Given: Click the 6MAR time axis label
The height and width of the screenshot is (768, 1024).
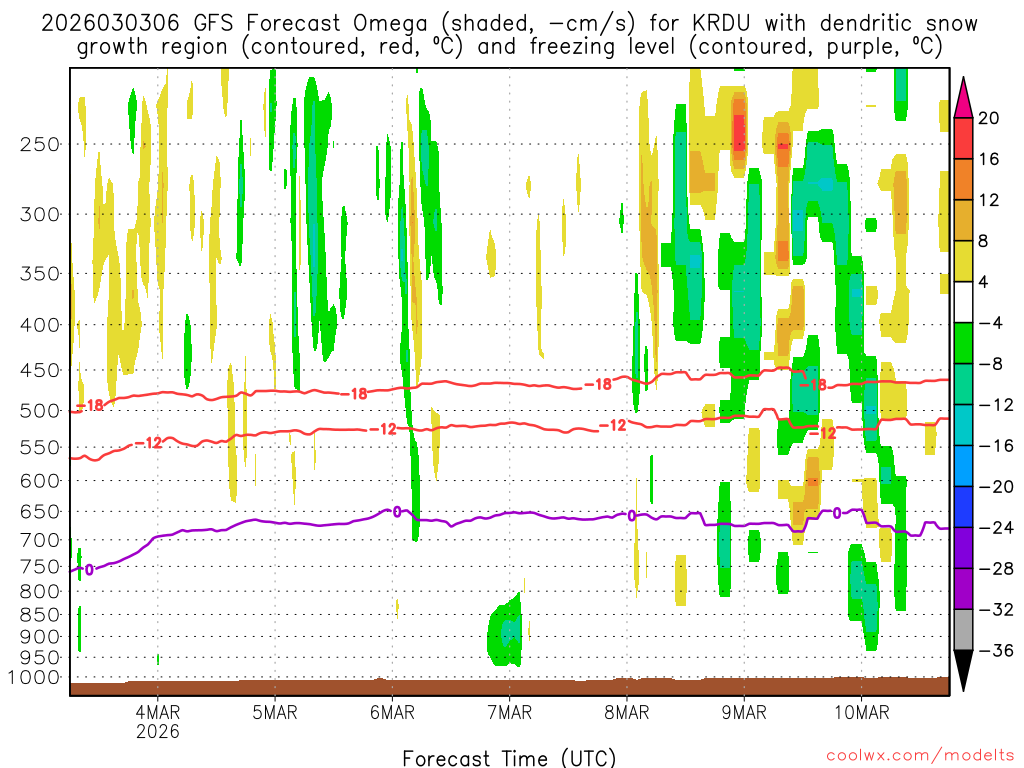Looking at the screenshot, I should click(392, 712).
